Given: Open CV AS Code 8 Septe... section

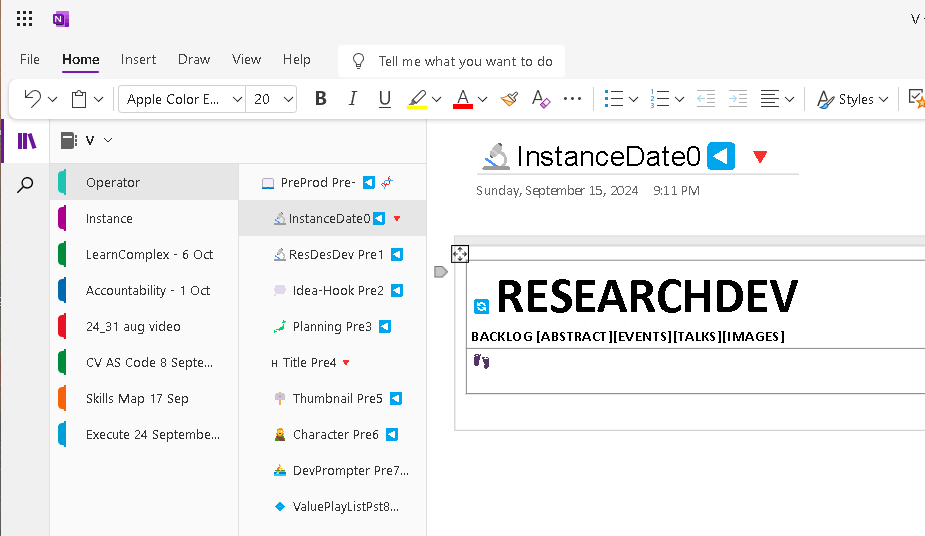Looking at the screenshot, I should click(145, 362).
